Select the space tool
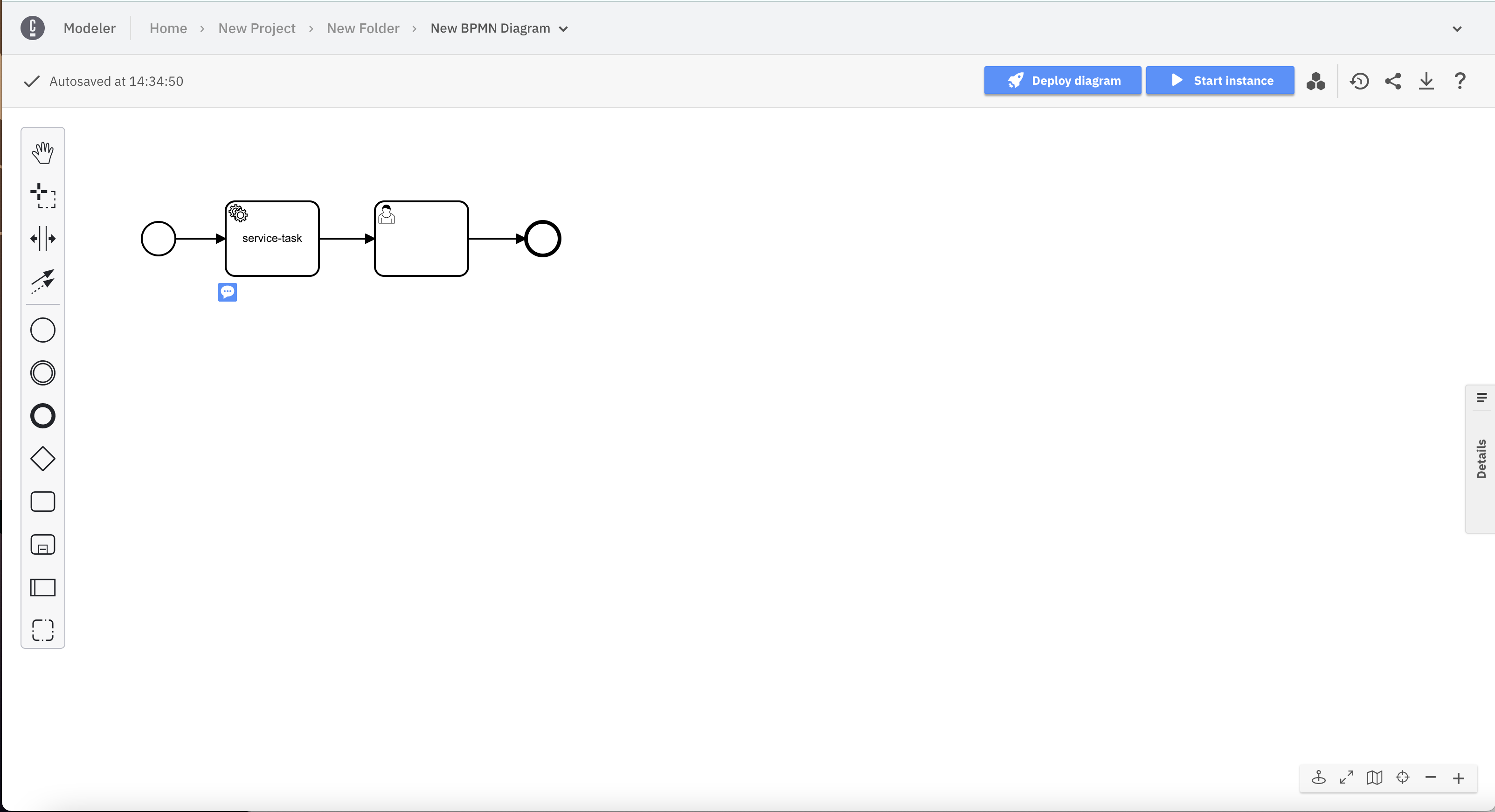Image resolution: width=1495 pixels, height=812 pixels. pyautogui.click(x=43, y=238)
